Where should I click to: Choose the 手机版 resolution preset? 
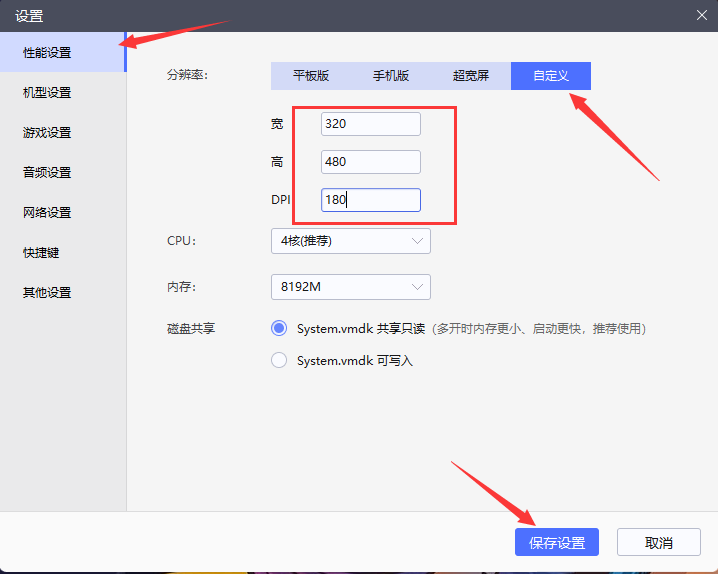(x=391, y=76)
